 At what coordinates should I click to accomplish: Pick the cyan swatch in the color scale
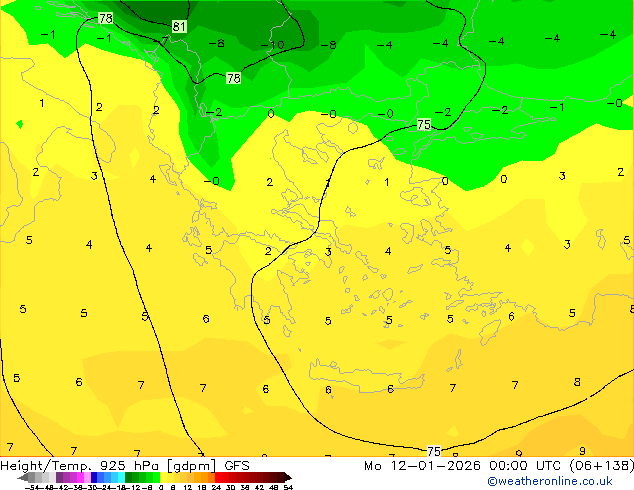(x=121, y=477)
